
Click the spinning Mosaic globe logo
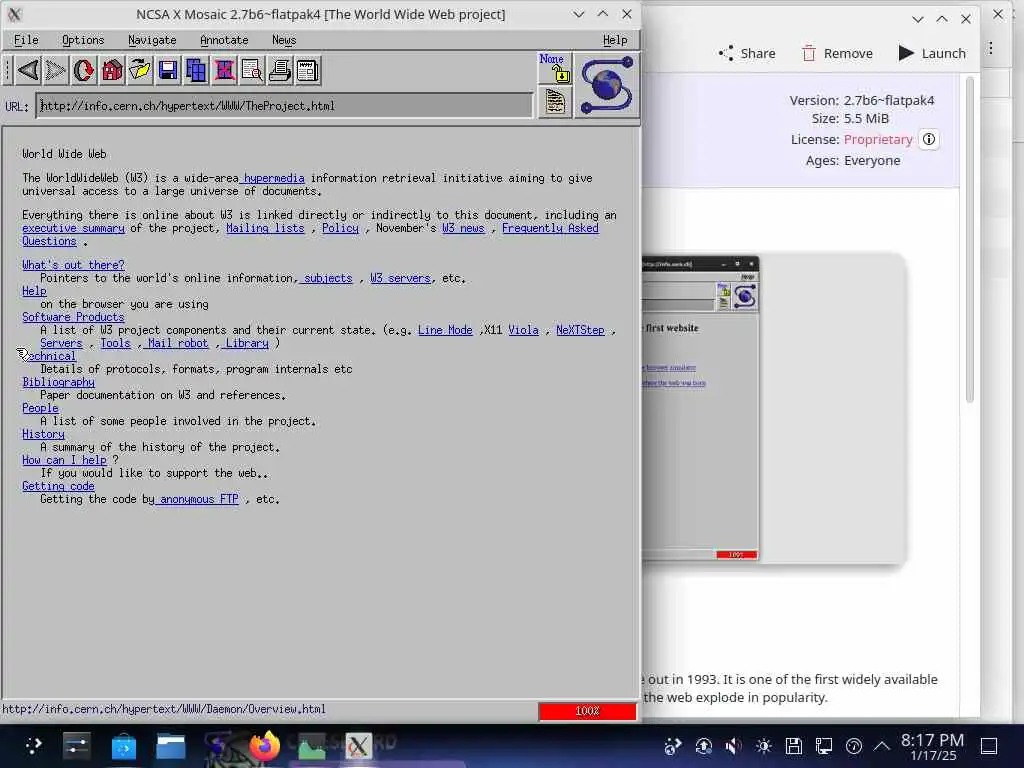click(x=607, y=86)
